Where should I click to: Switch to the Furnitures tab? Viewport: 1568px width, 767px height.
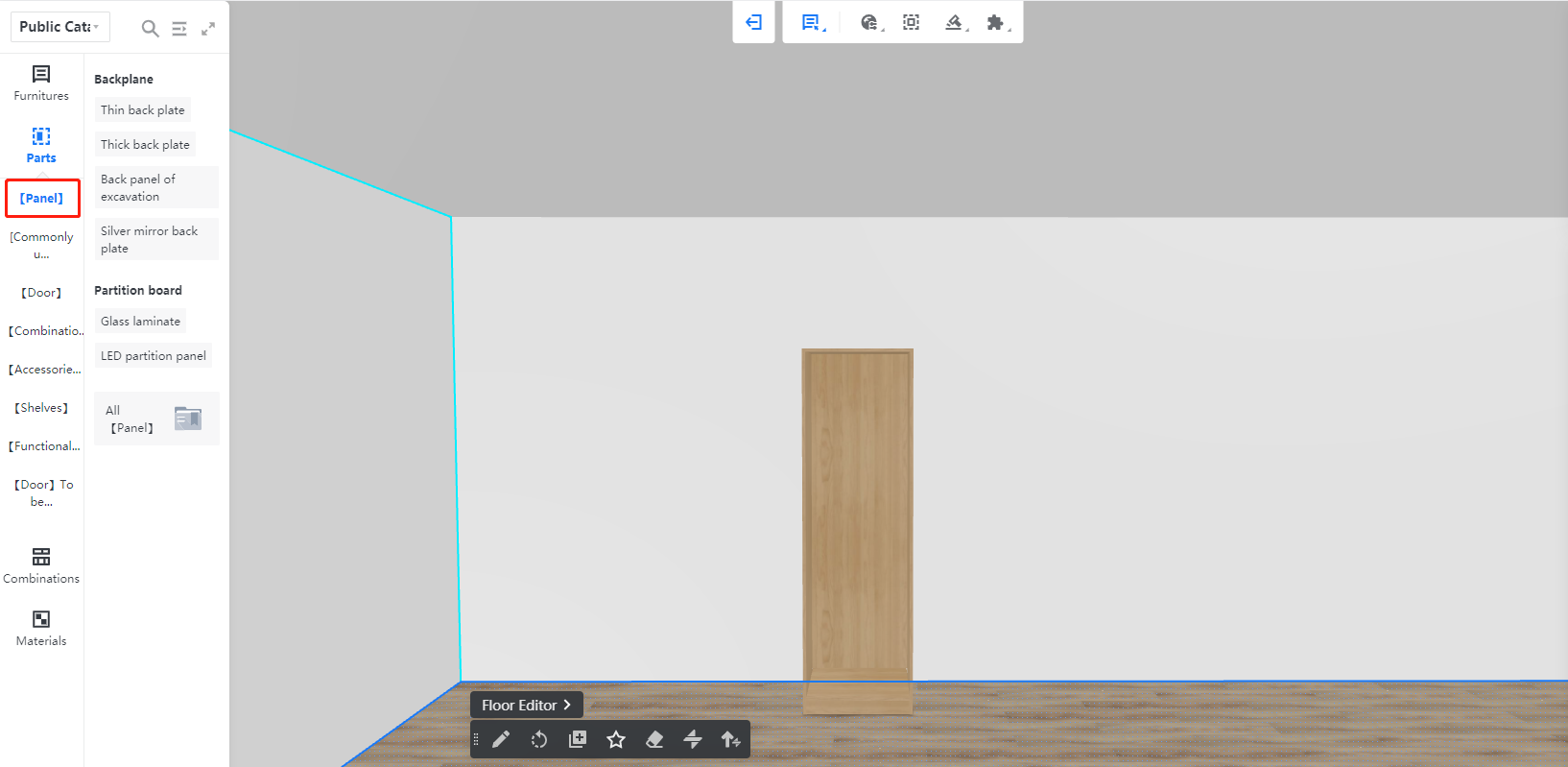(x=41, y=83)
